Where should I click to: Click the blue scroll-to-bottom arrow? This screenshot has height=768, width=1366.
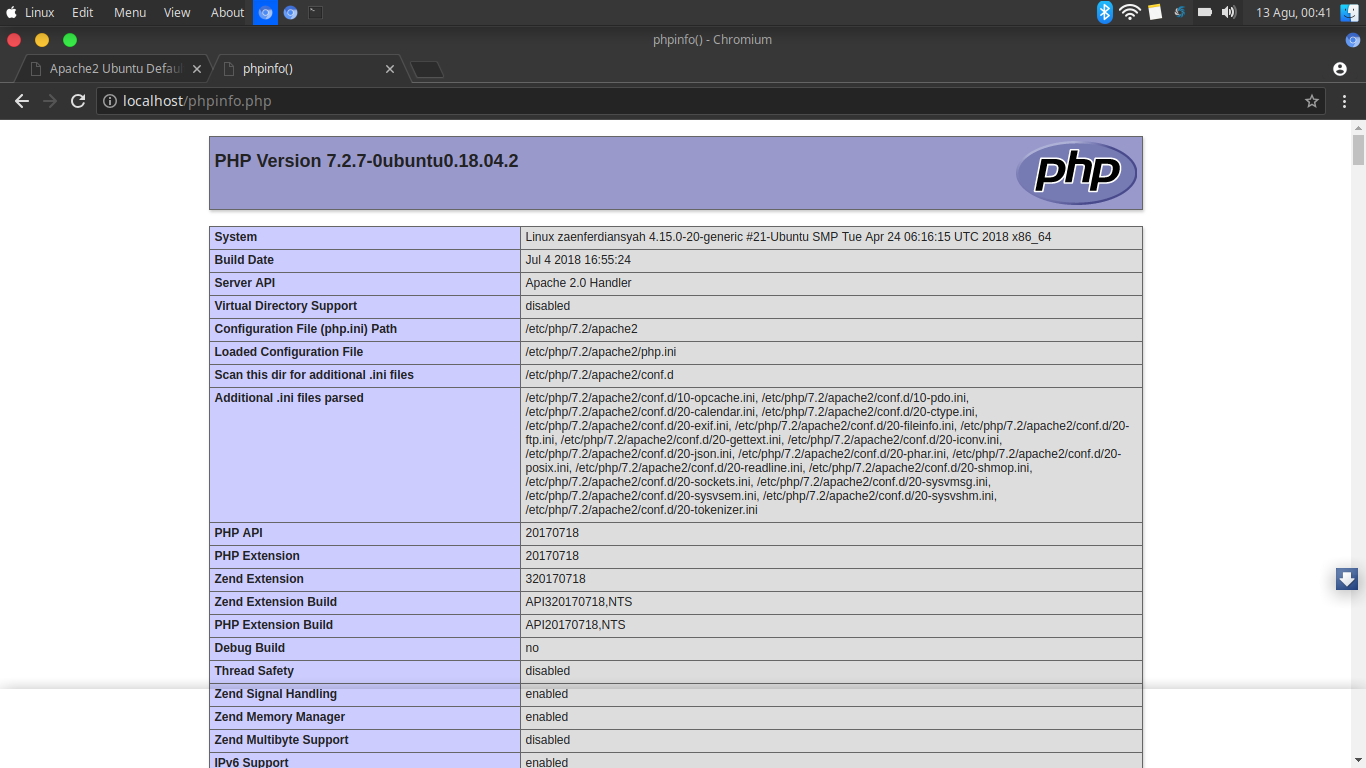1346,578
